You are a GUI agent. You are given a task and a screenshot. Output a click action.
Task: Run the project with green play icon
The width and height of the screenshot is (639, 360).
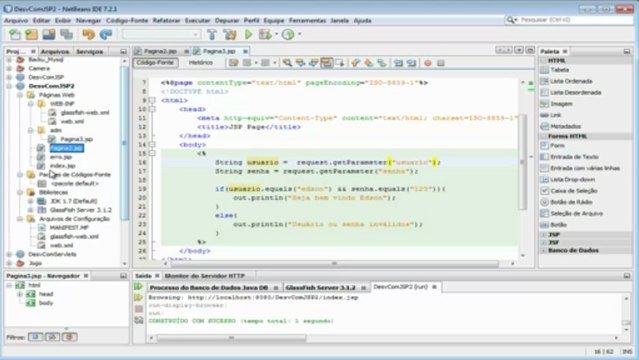click(248, 35)
